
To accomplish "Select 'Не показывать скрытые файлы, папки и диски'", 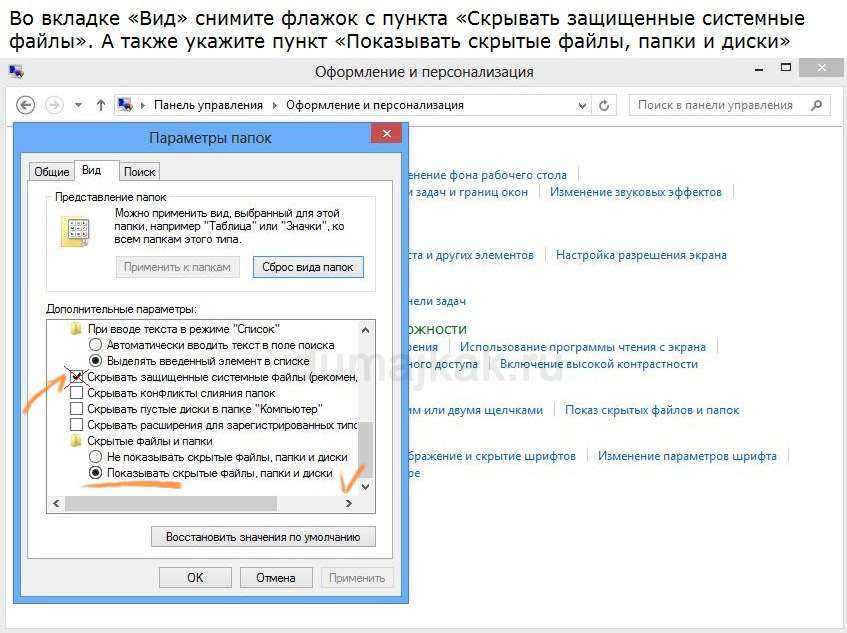I will [96, 456].
